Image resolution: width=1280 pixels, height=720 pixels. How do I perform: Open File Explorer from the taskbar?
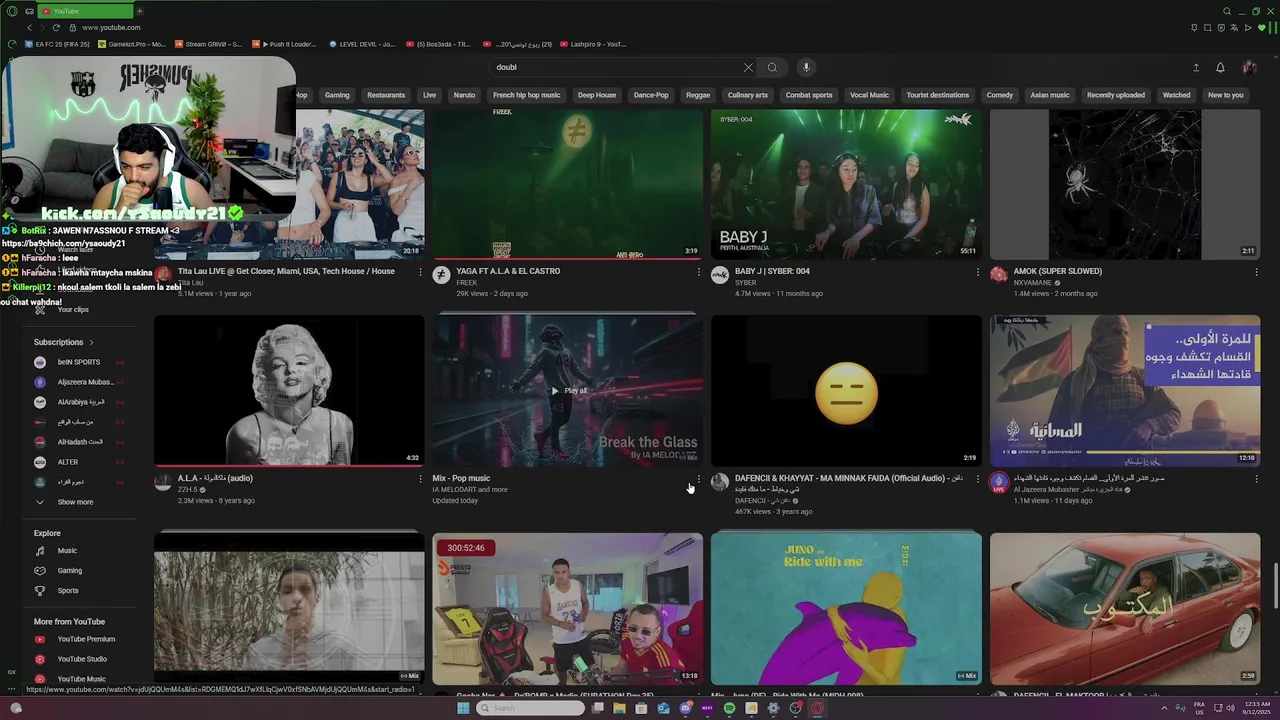[x=619, y=708]
